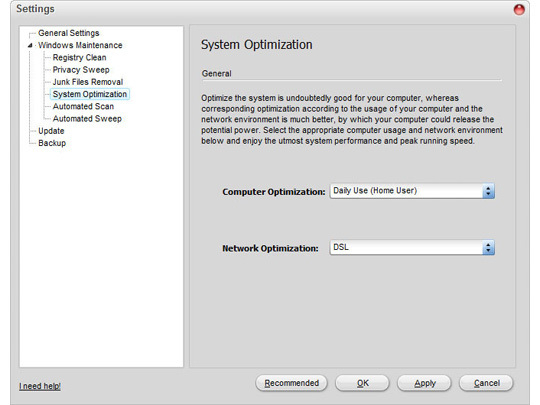Open Automated Scan settings
This screenshot has width=540, height=405.
coord(83,106)
